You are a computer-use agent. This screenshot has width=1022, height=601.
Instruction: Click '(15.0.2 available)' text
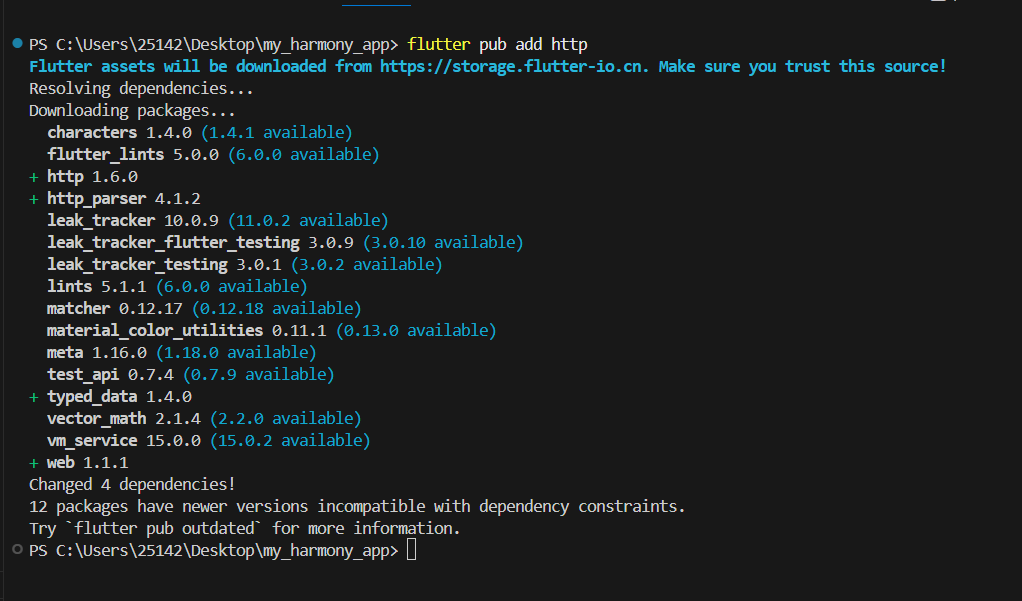290,441
